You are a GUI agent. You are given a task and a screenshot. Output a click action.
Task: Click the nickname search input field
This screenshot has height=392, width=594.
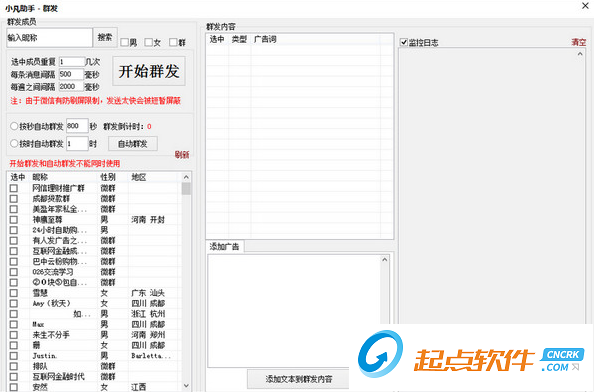pyautogui.click(x=49, y=37)
